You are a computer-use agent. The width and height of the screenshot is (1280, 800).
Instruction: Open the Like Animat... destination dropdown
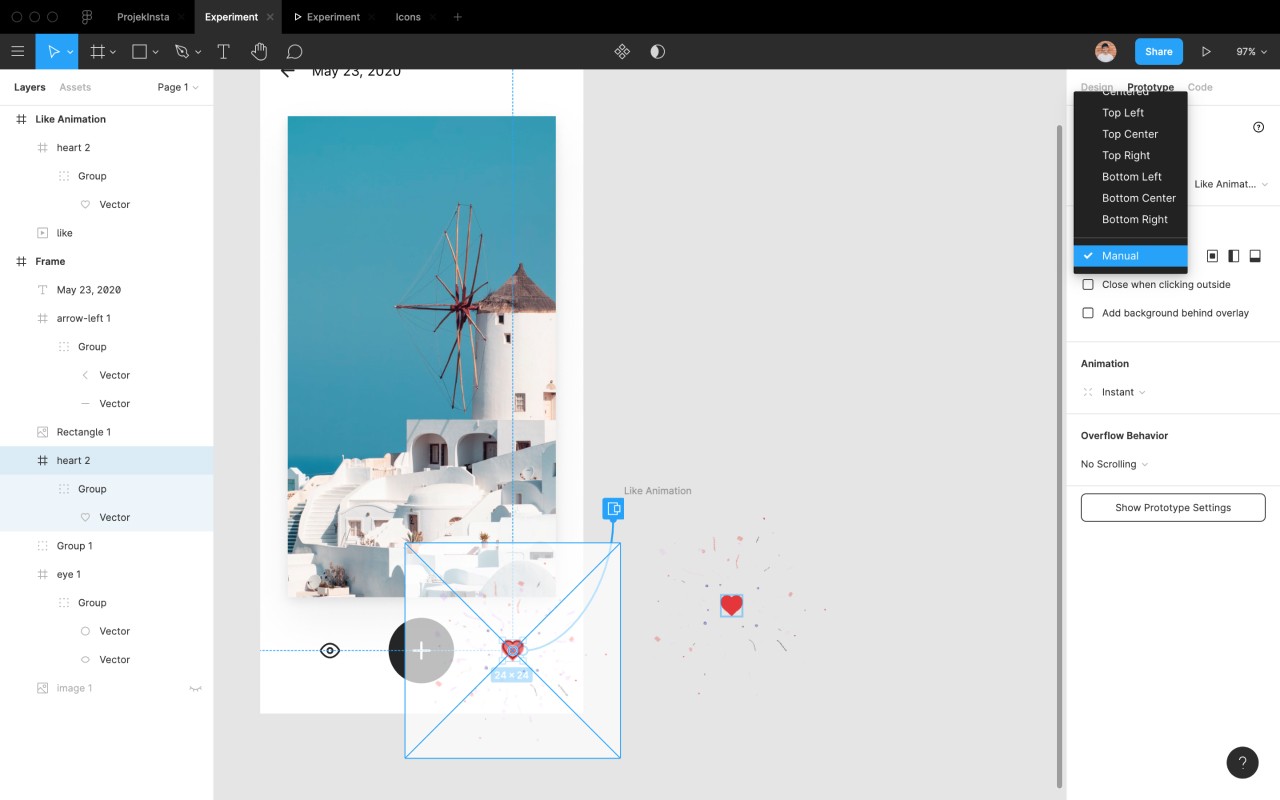pyautogui.click(x=1231, y=184)
